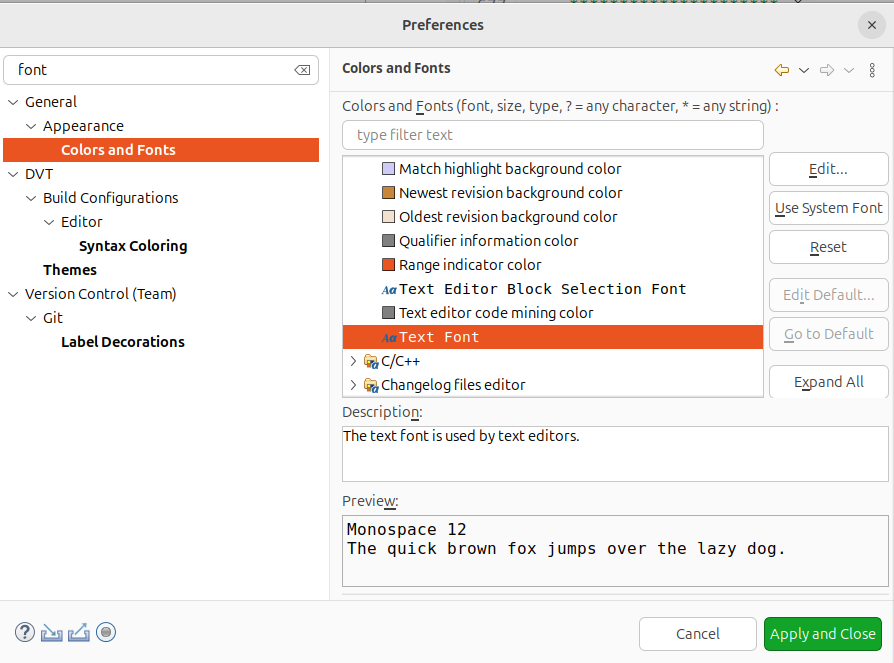The image size is (894, 663).
Task: Open the back history dropdown arrow
Action: click(804, 69)
